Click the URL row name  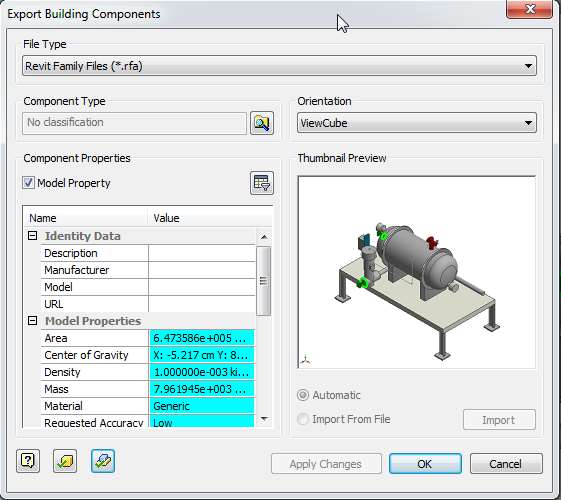tap(54, 304)
